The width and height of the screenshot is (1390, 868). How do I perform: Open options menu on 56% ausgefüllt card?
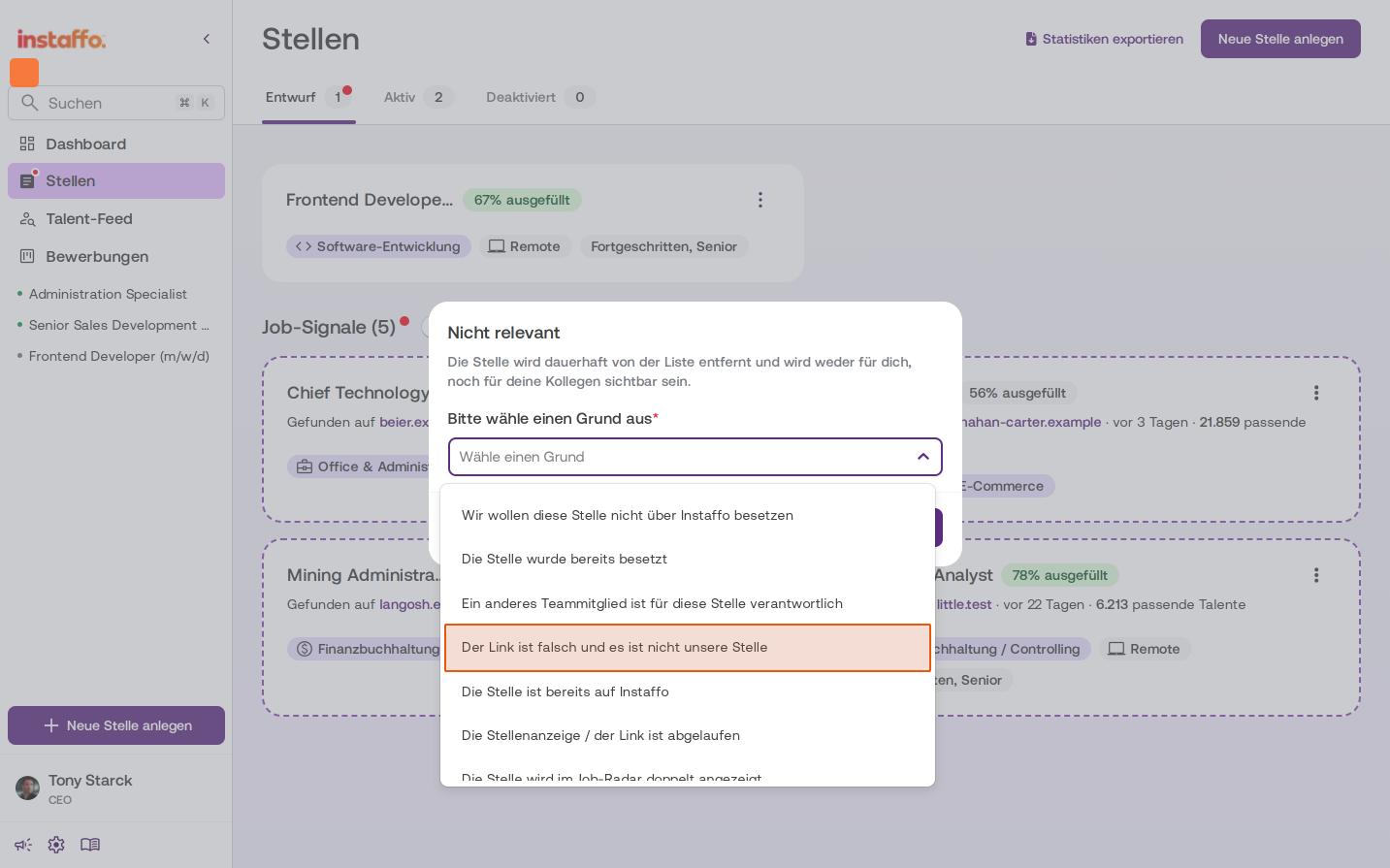tap(1316, 393)
